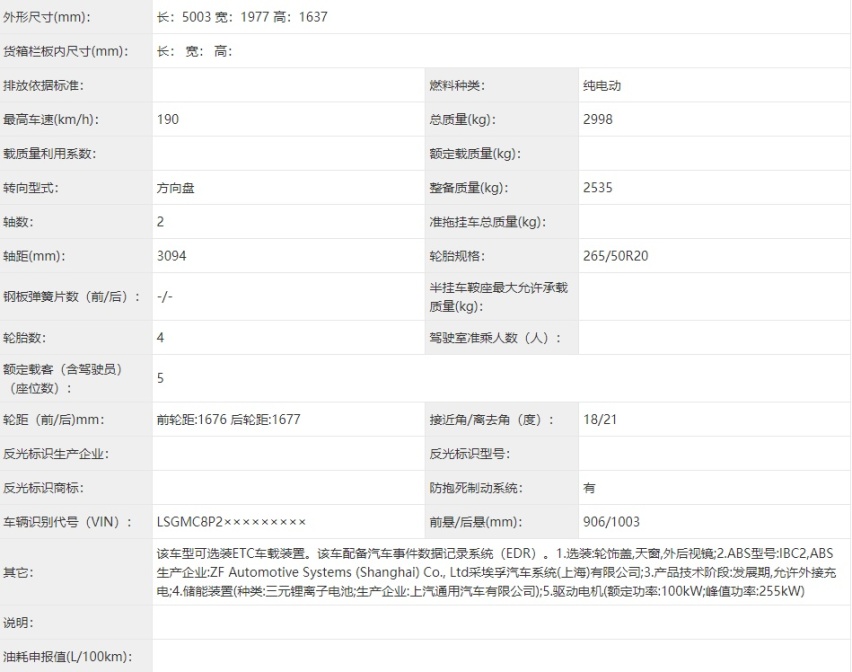Screen dimensions: 852x672
Task: Click the 排放依据标准 label
Action: pyautogui.click(x=43, y=85)
